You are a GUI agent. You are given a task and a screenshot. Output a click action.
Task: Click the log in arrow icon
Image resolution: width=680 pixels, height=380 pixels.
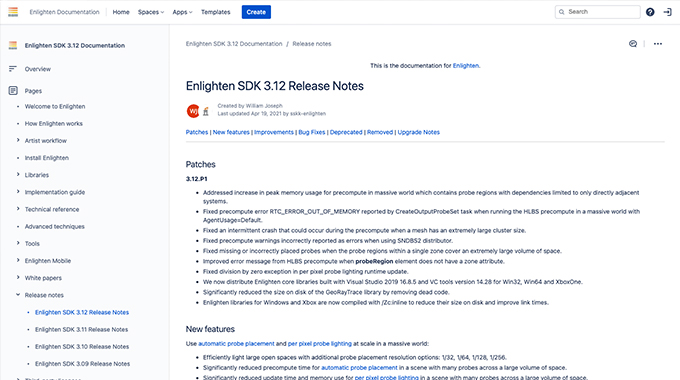point(667,12)
